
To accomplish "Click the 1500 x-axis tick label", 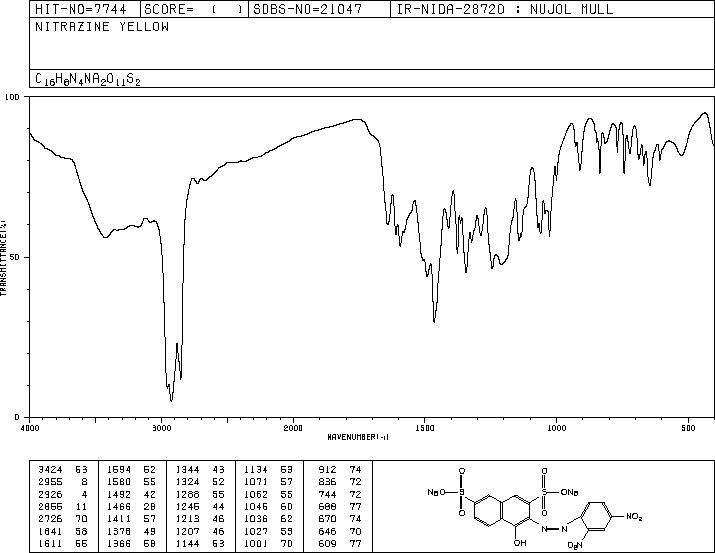I will pyautogui.click(x=425, y=428).
